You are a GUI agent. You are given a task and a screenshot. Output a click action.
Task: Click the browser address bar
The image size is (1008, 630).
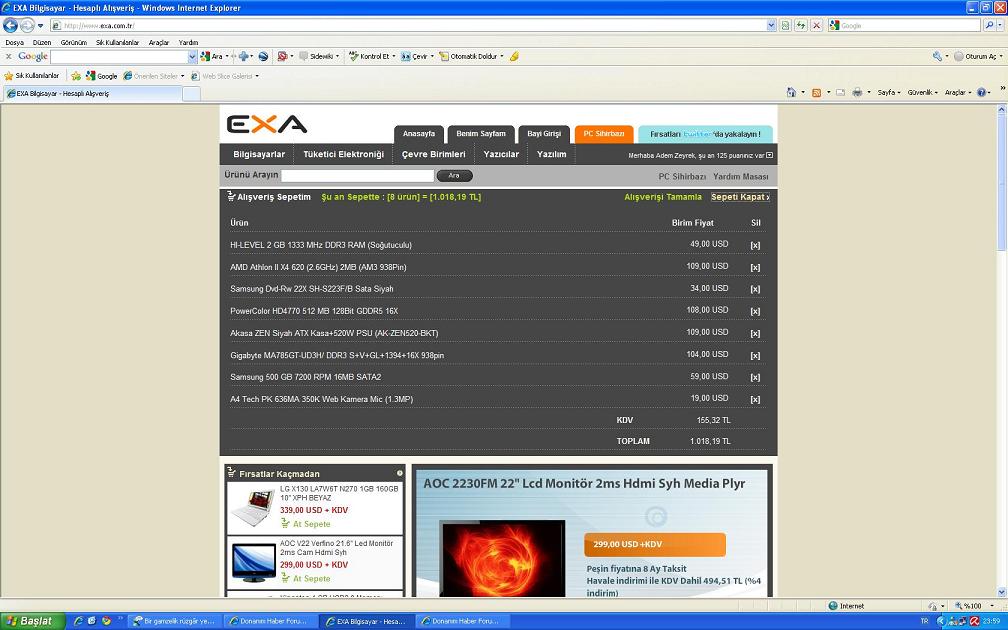coord(409,25)
